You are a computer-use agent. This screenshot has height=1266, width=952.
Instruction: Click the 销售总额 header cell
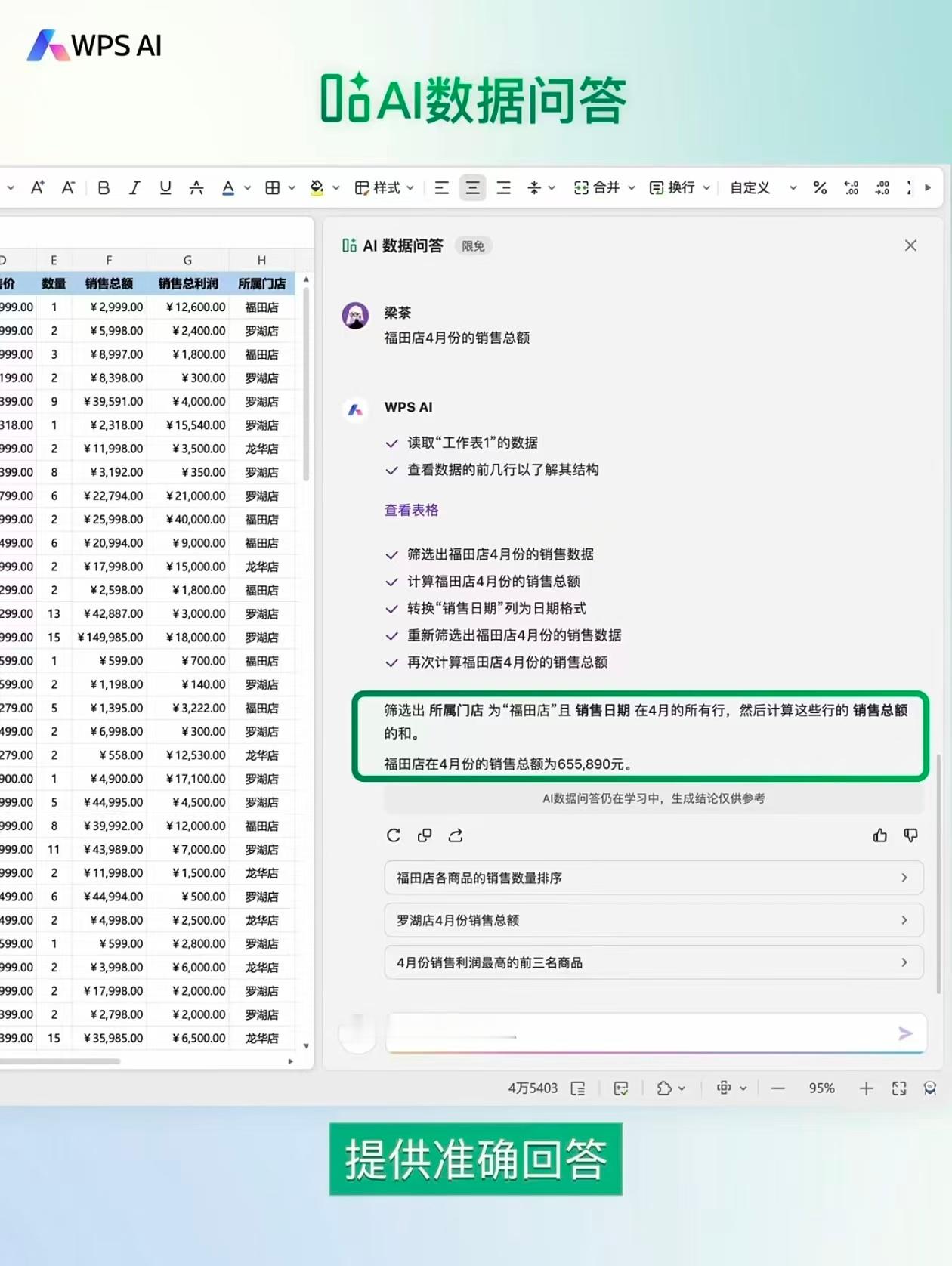click(x=109, y=283)
